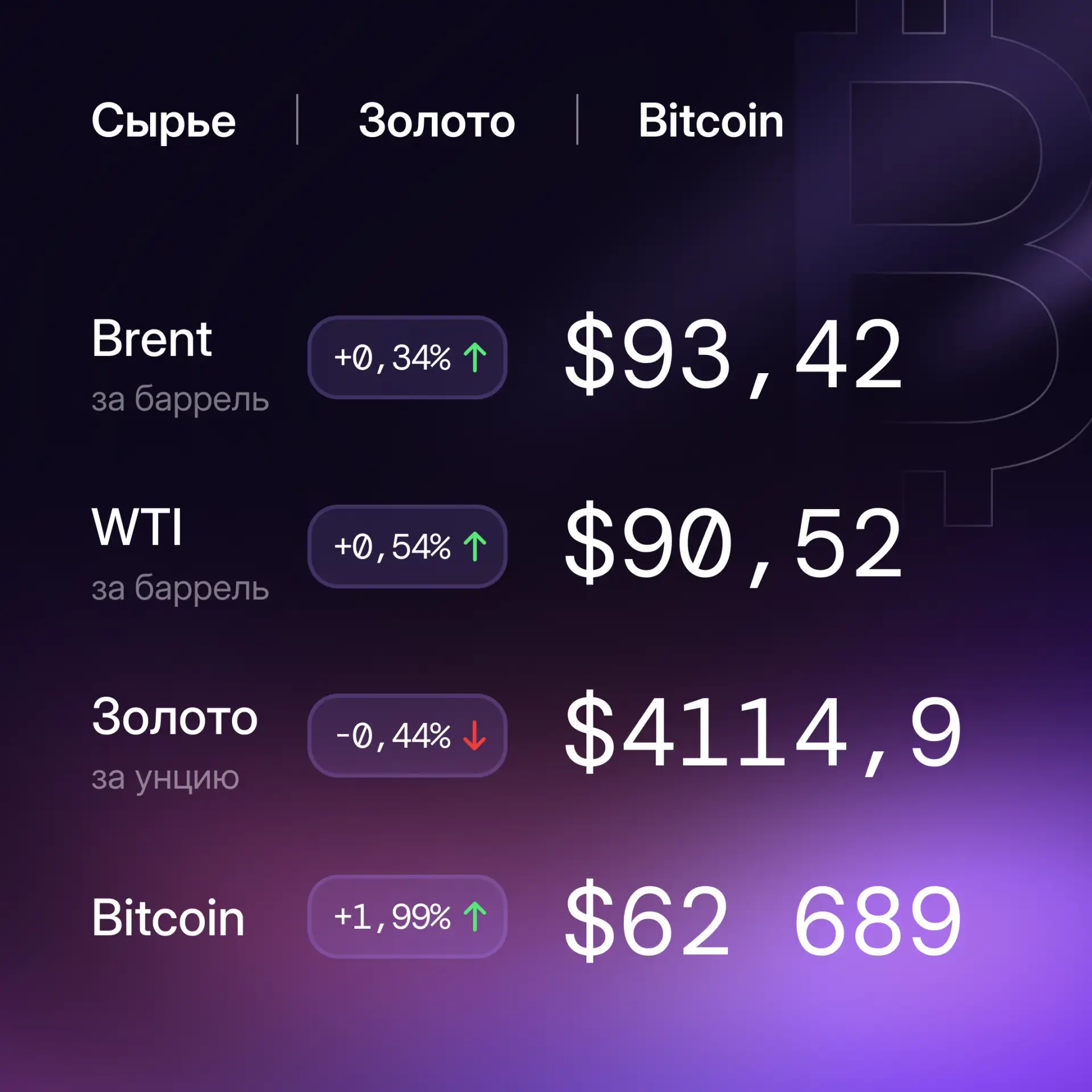Click the $4114,9 gold price
Image resolution: width=1092 pixels, height=1092 pixels.
point(763,733)
